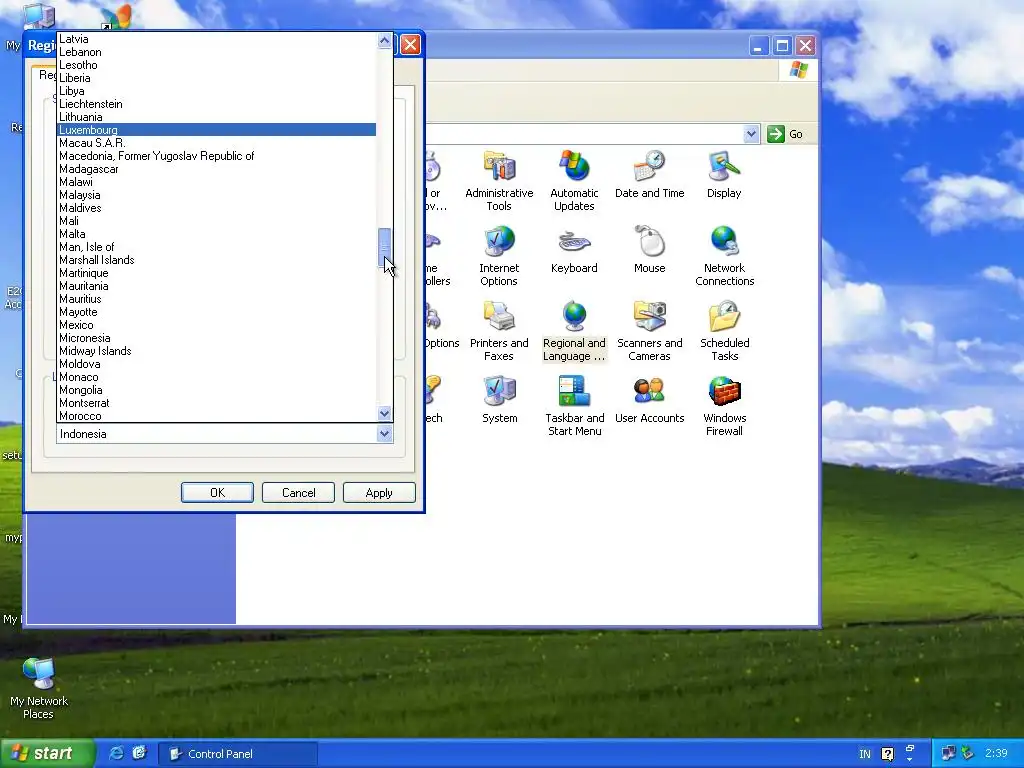Choose Micronesia from the list

[217, 338]
